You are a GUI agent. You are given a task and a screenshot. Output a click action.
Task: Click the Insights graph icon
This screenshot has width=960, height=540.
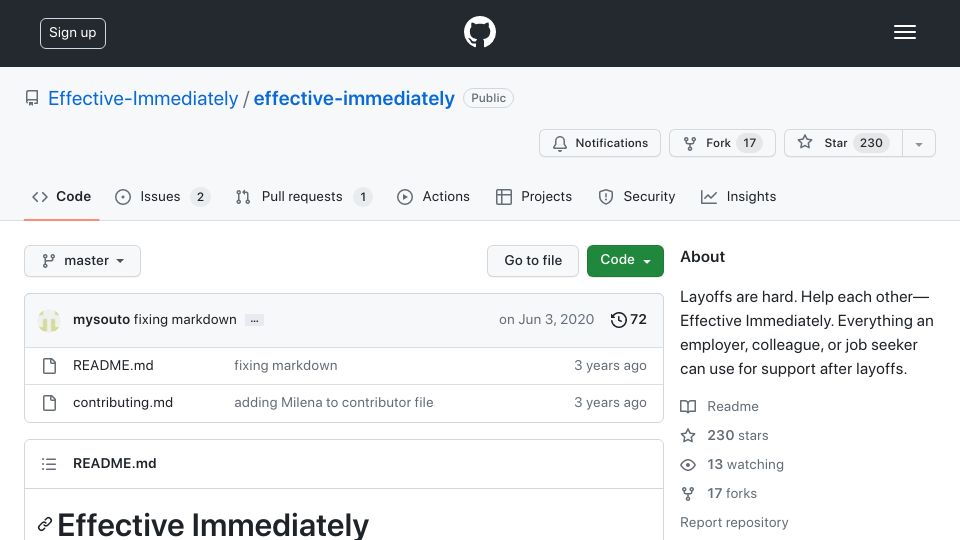[709, 197]
